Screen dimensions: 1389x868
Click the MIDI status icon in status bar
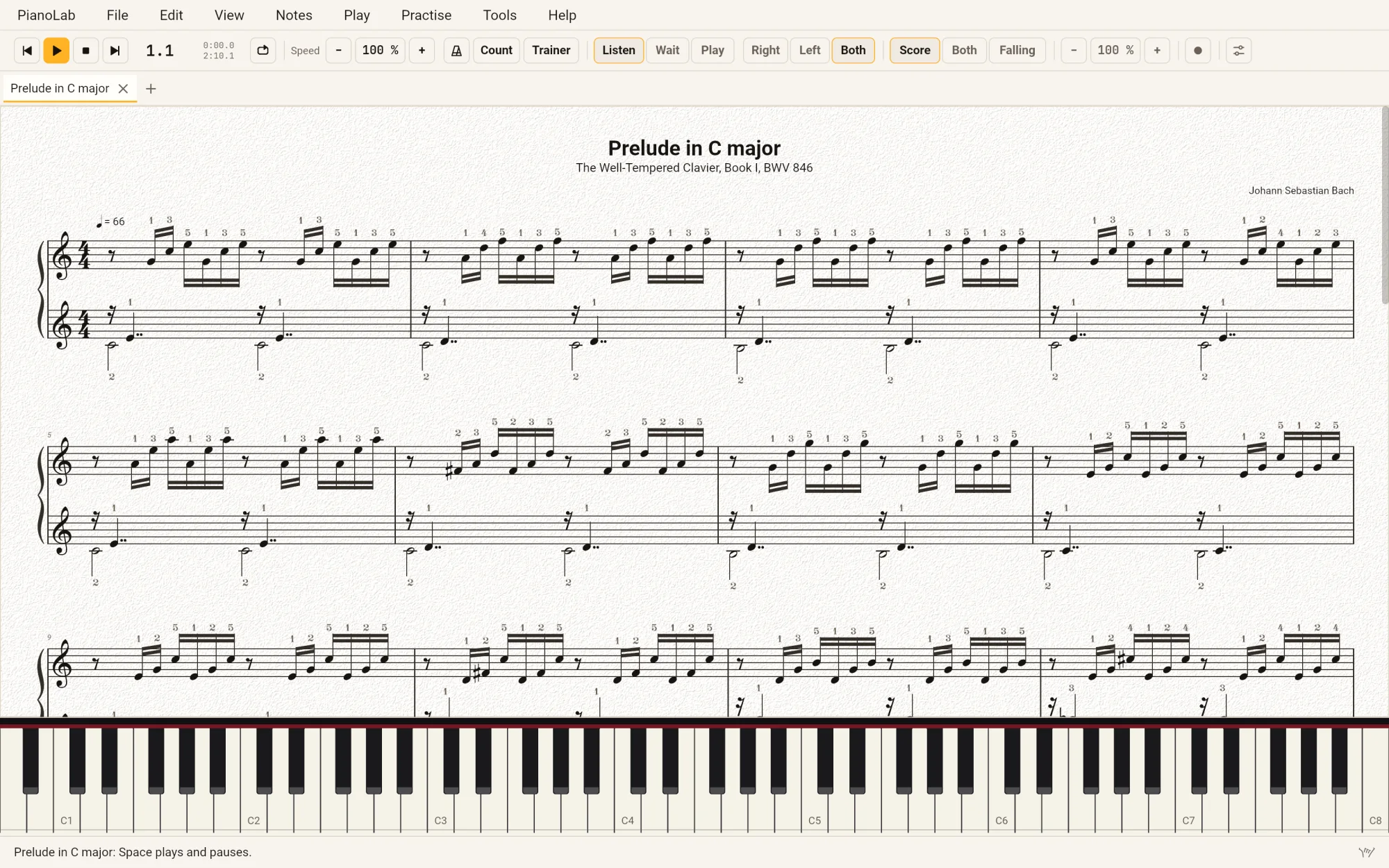1367,852
